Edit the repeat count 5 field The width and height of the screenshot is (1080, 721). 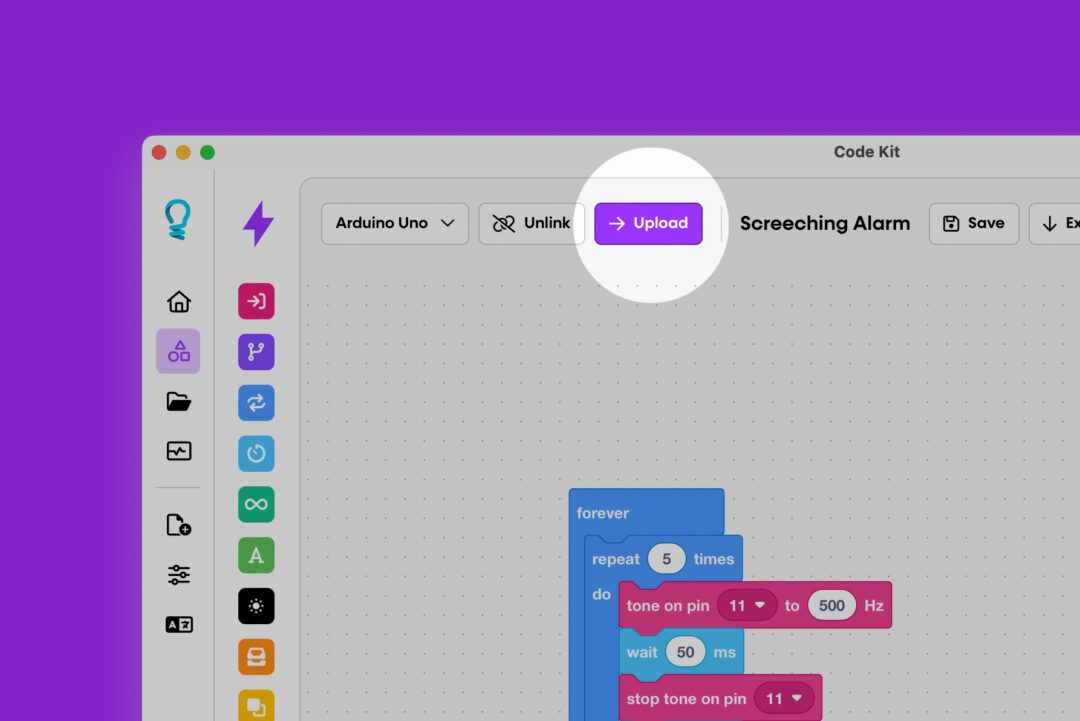[x=666, y=559]
